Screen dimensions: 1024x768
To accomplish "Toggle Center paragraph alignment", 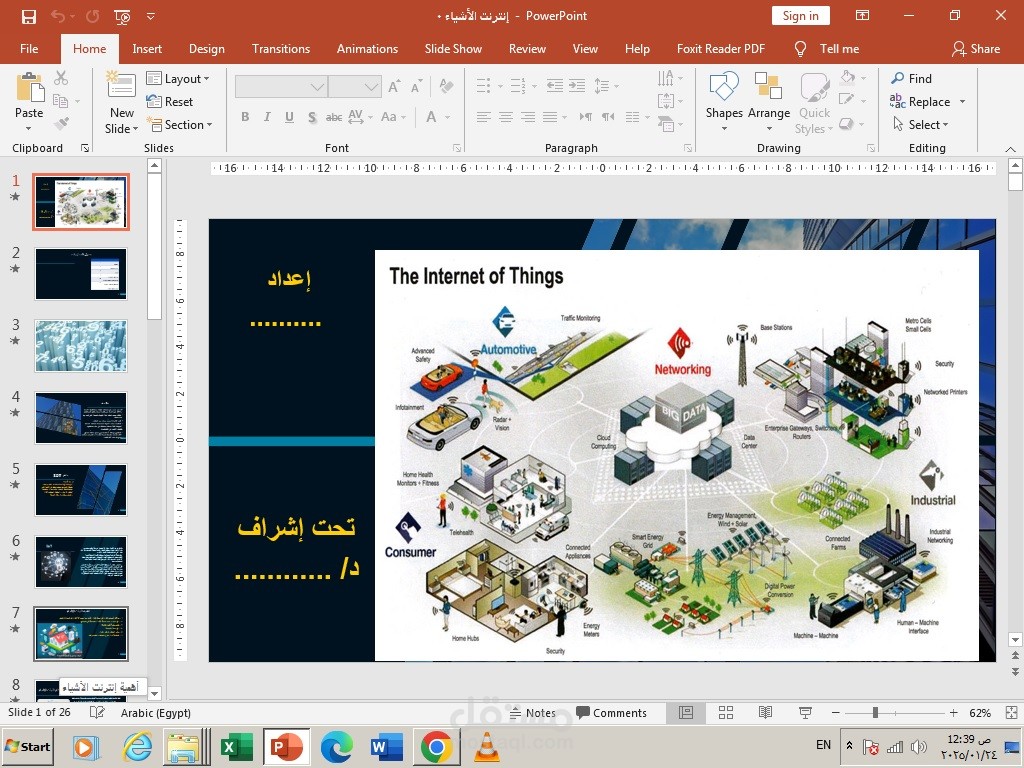I will point(505,117).
